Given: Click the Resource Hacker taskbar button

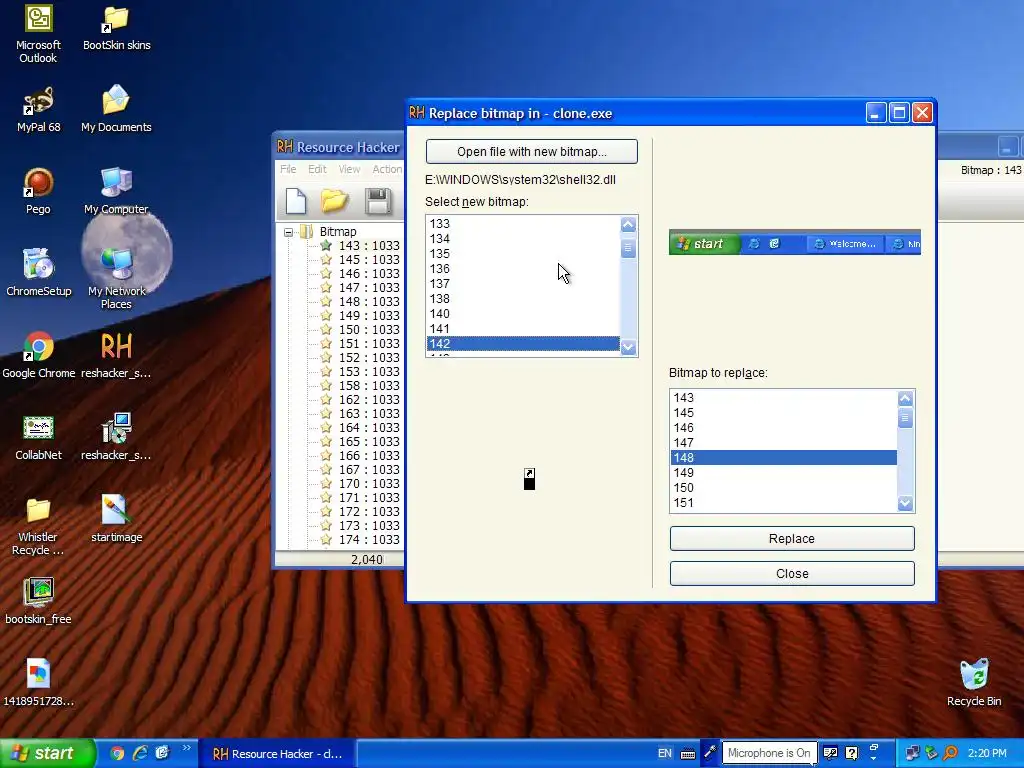Looking at the screenshot, I should pyautogui.click(x=278, y=754).
